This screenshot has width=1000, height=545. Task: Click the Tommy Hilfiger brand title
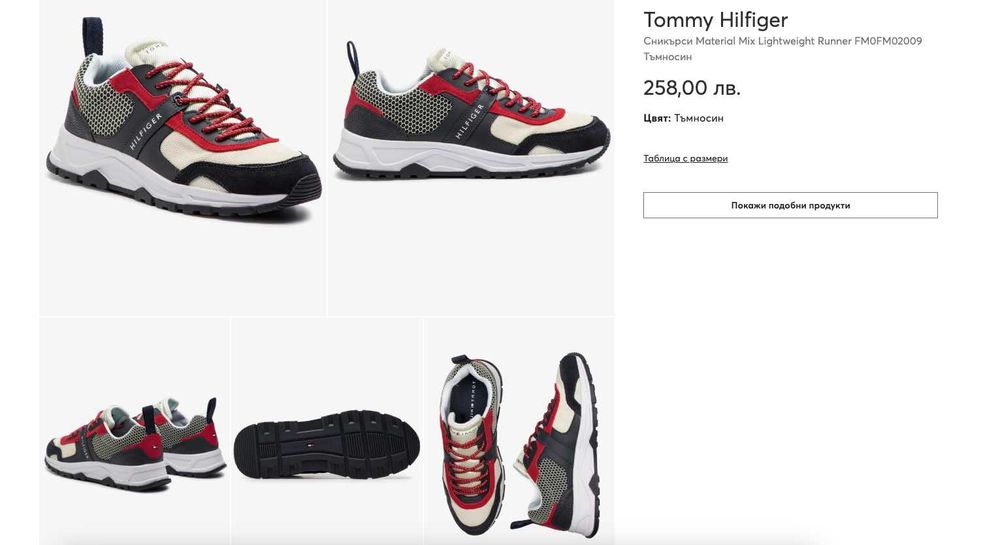point(716,20)
